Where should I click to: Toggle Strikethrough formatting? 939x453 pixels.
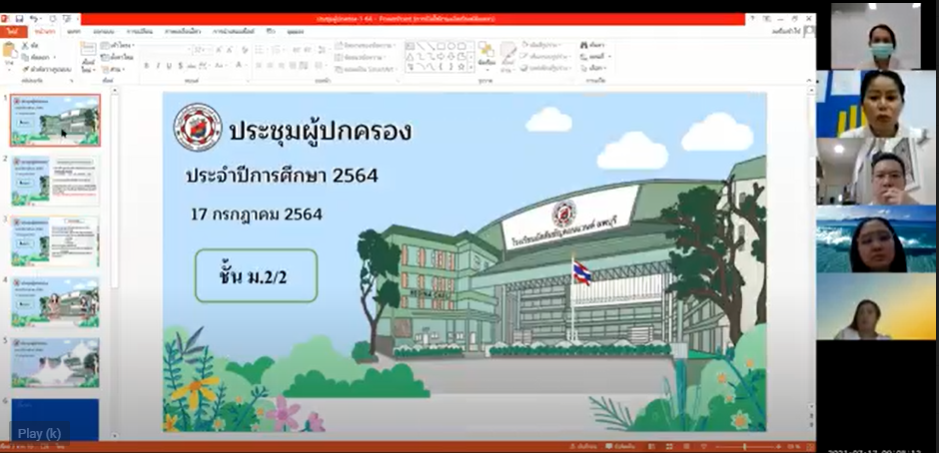click(192, 65)
